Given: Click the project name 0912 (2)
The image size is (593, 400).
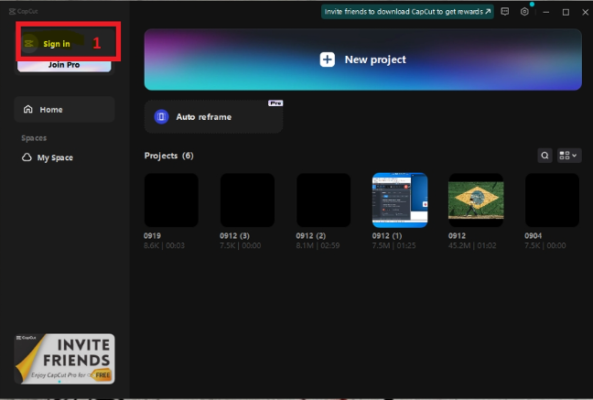Looking at the screenshot, I should (311, 236).
